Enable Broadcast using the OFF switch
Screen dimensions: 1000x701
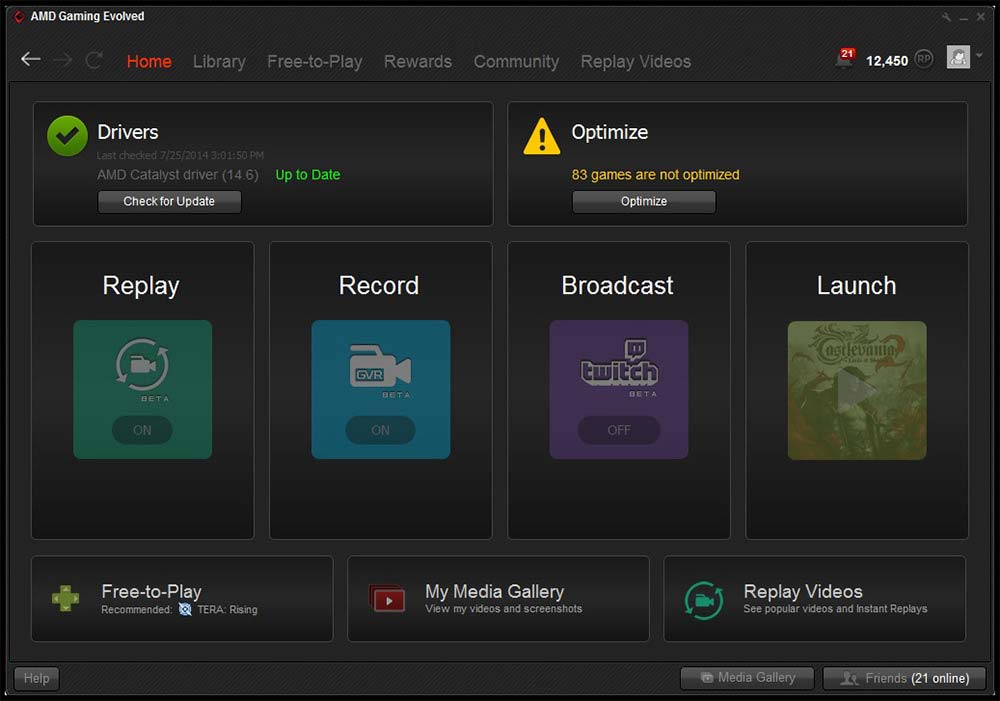tap(618, 430)
